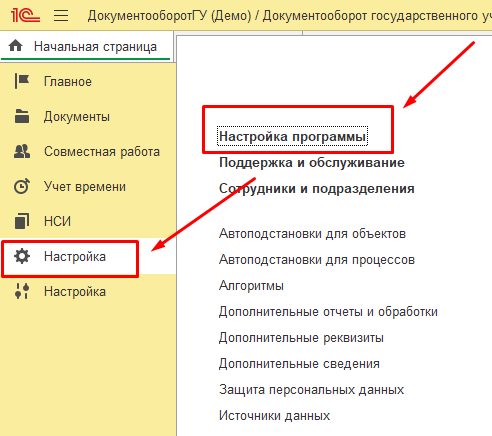Click the folder icon beside Документы
492x436 pixels.
pyautogui.click(x=22, y=116)
